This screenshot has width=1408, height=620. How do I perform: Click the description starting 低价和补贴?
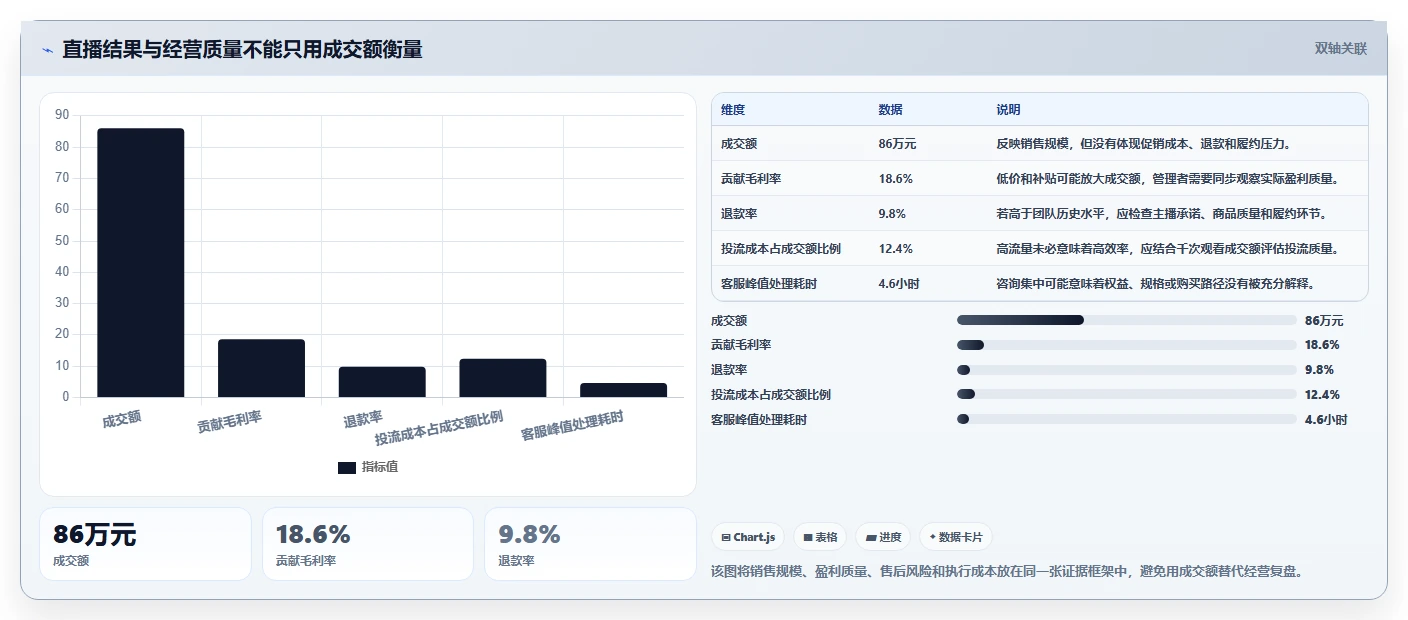tap(1167, 179)
